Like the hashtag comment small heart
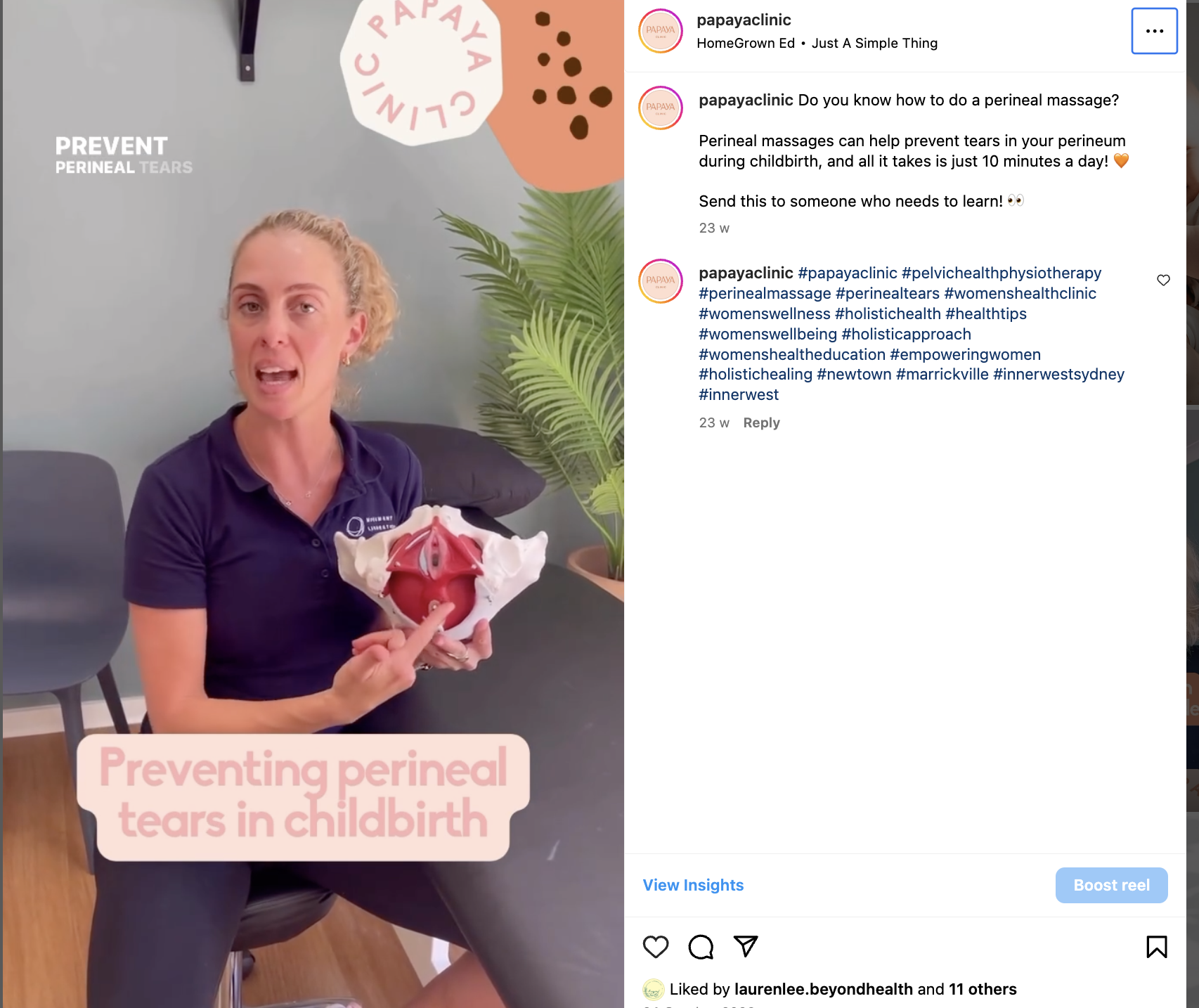The width and height of the screenshot is (1199, 1008). pos(1164,280)
